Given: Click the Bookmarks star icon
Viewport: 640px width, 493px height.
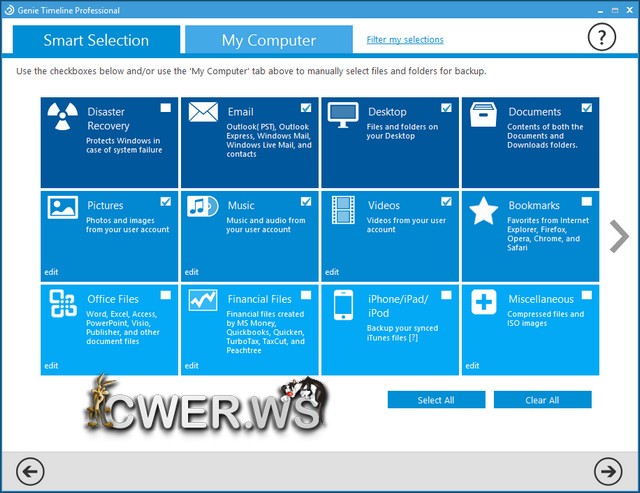Looking at the screenshot, I should pyautogui.click(x=484, y=210).
